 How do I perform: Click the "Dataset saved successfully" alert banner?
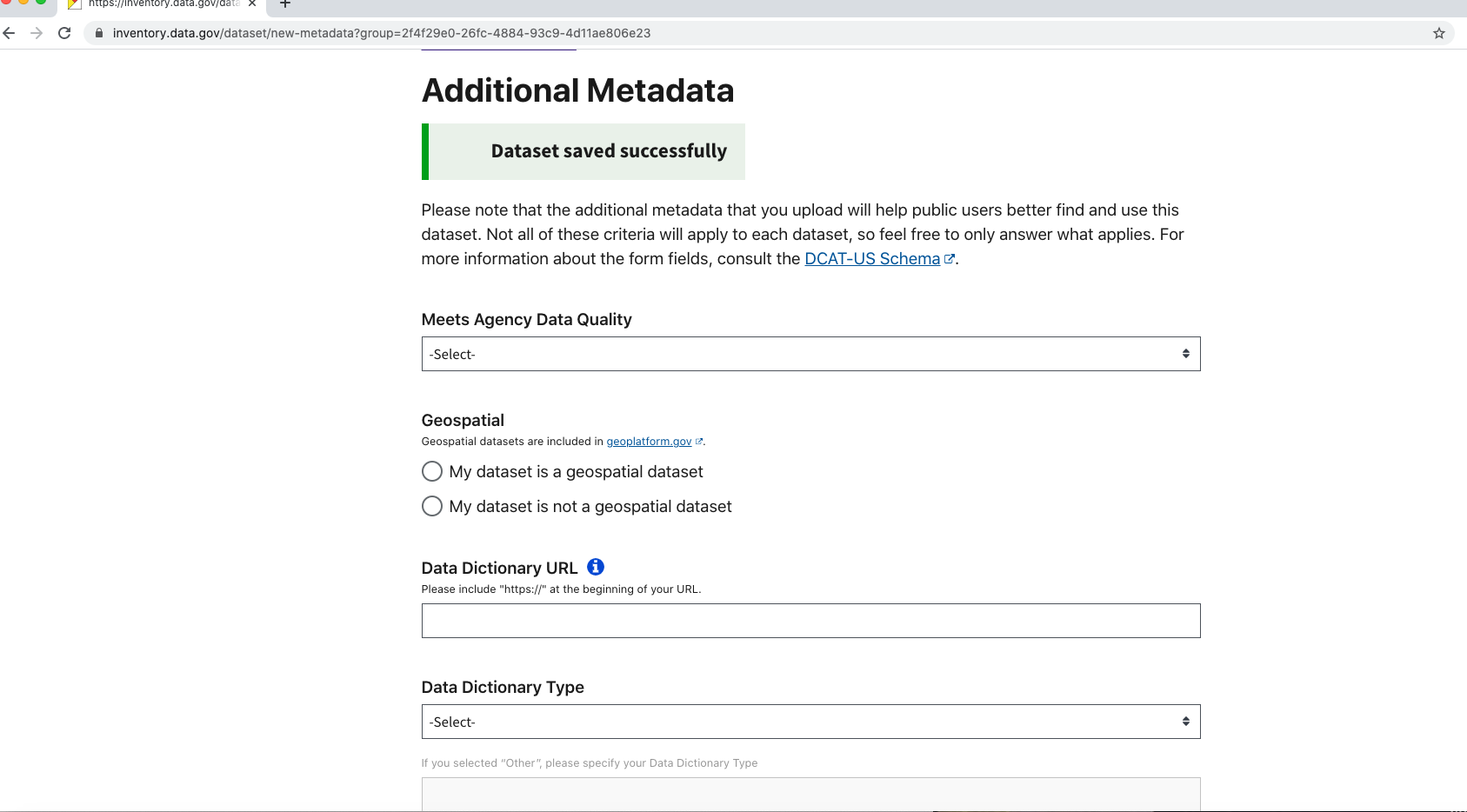583,151
